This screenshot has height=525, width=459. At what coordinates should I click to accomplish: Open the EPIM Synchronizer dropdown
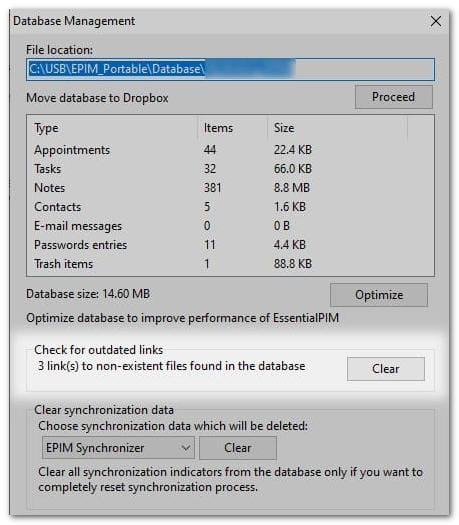118,448
